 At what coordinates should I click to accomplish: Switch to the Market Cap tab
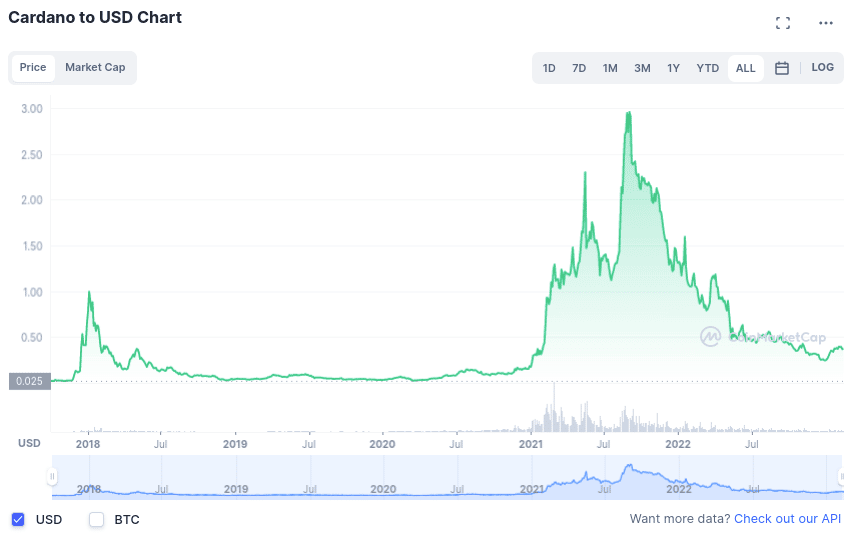95,68
